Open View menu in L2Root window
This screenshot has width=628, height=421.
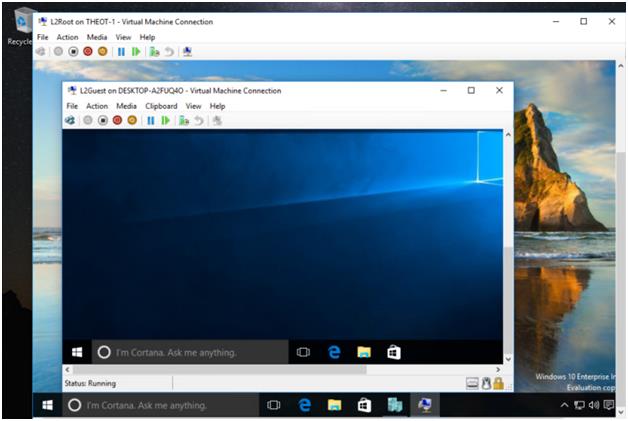click(123, 37)
